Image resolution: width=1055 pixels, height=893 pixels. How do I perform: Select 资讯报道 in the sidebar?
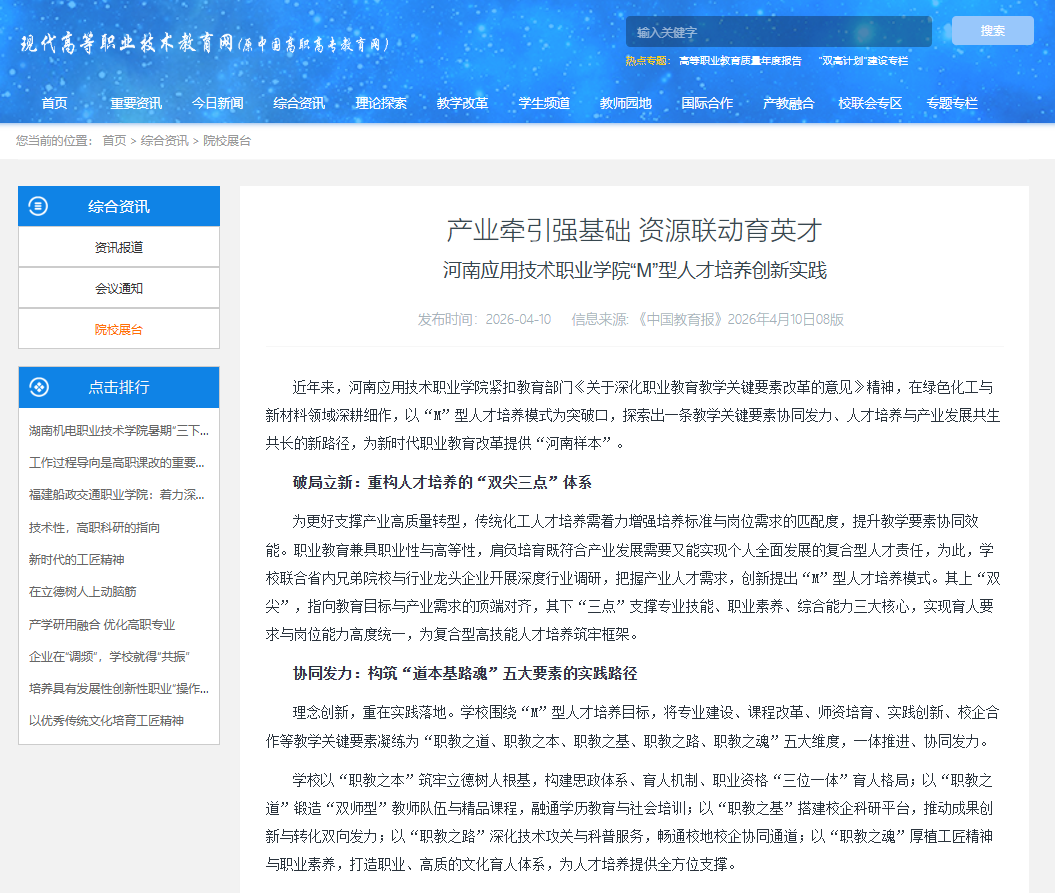click(x=119, y=247)
